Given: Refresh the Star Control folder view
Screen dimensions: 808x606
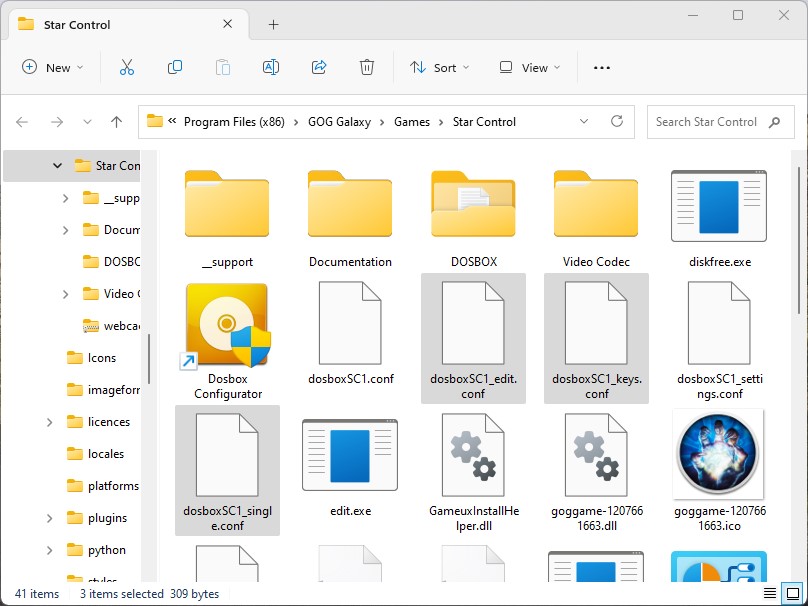Looking at the screenshot, I should 617,122.
